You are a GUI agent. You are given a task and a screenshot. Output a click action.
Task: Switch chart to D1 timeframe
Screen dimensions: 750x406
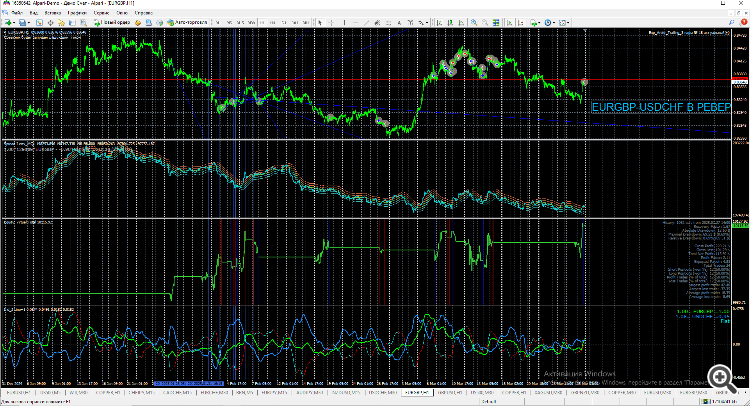point(284,22)
